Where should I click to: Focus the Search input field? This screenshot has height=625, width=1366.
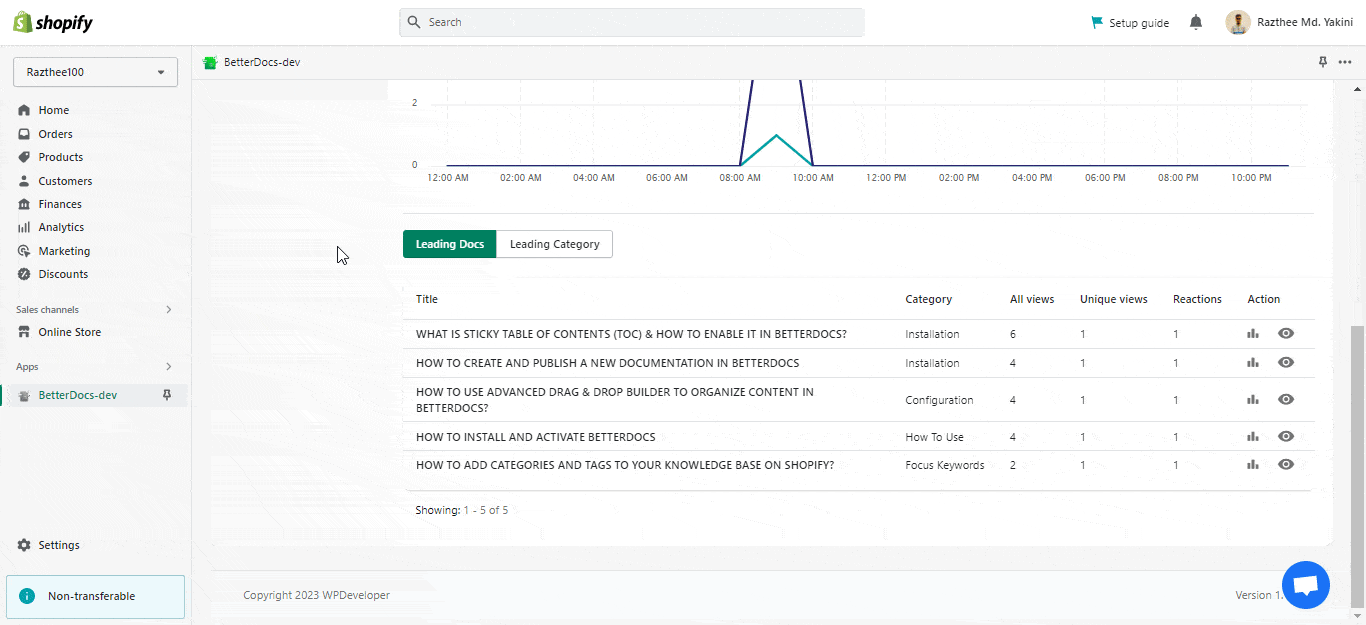(632, 22)
